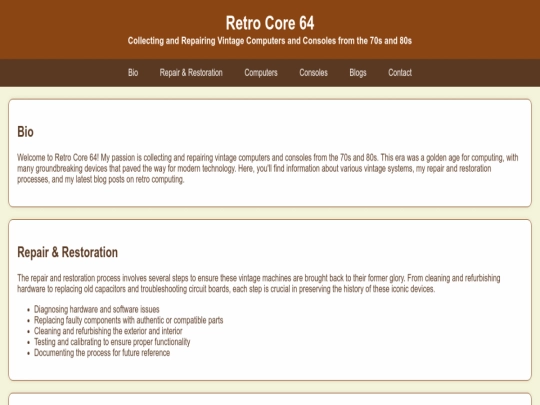The height and width of the screenshot is (405, 540).
Task: Go to Repair & Restoration nav link
Action: pos(191,73)
